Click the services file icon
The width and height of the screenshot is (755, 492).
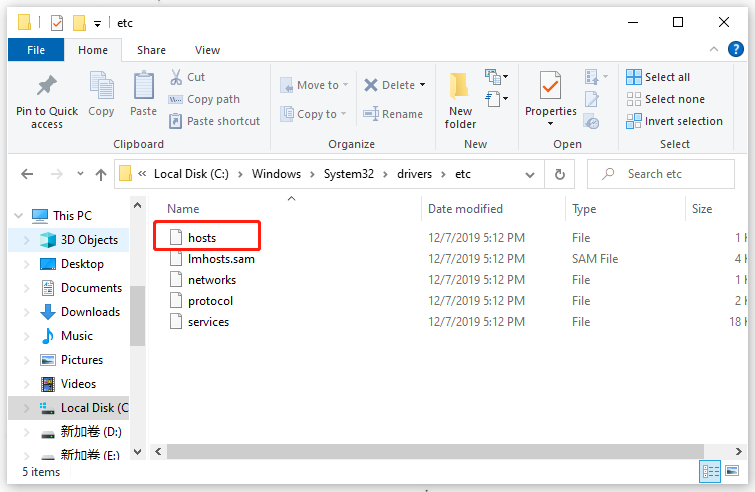(x=176, y=322)
